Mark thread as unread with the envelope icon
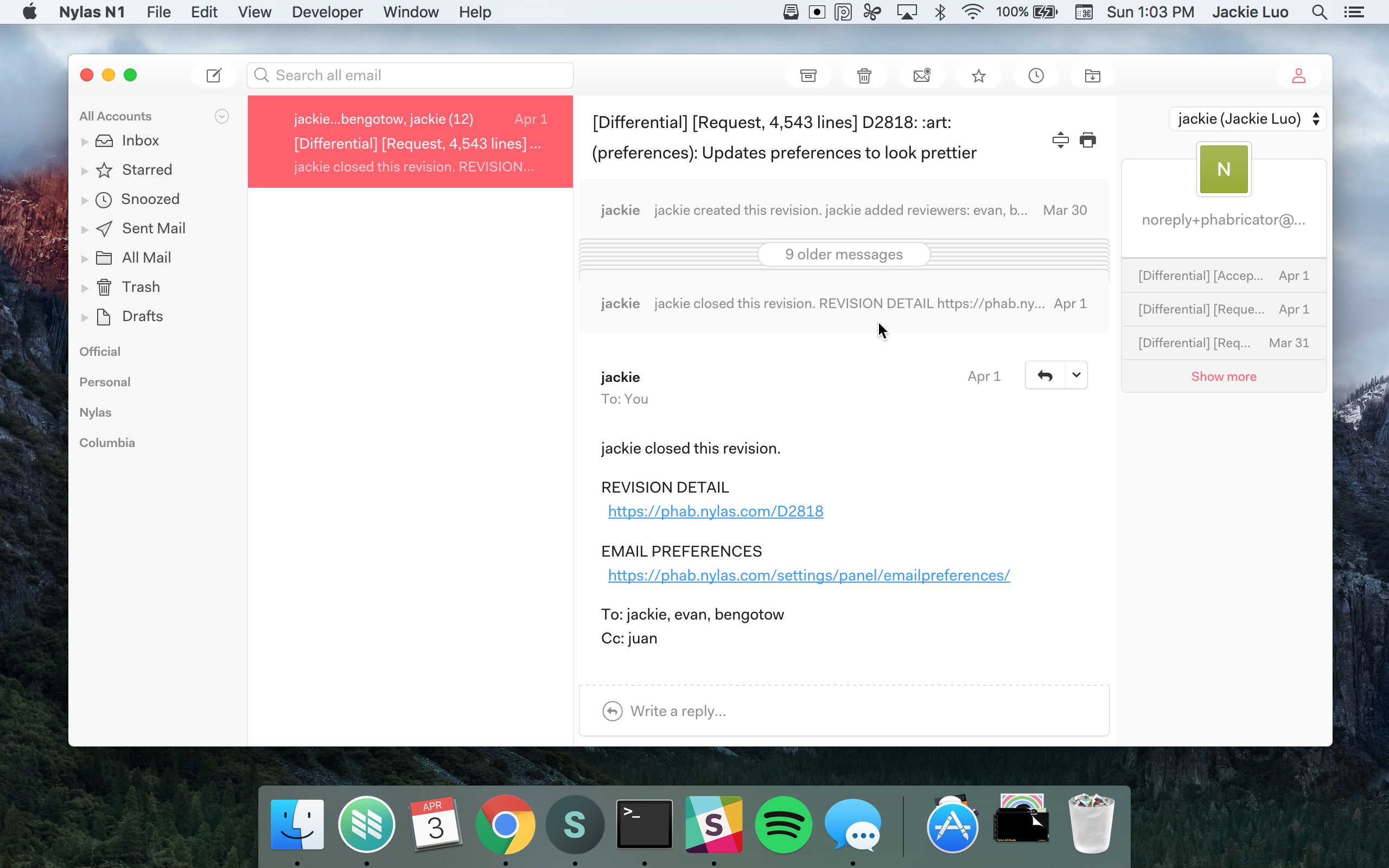The width and height of the screenshot is (1389, 868). point(921,76)
